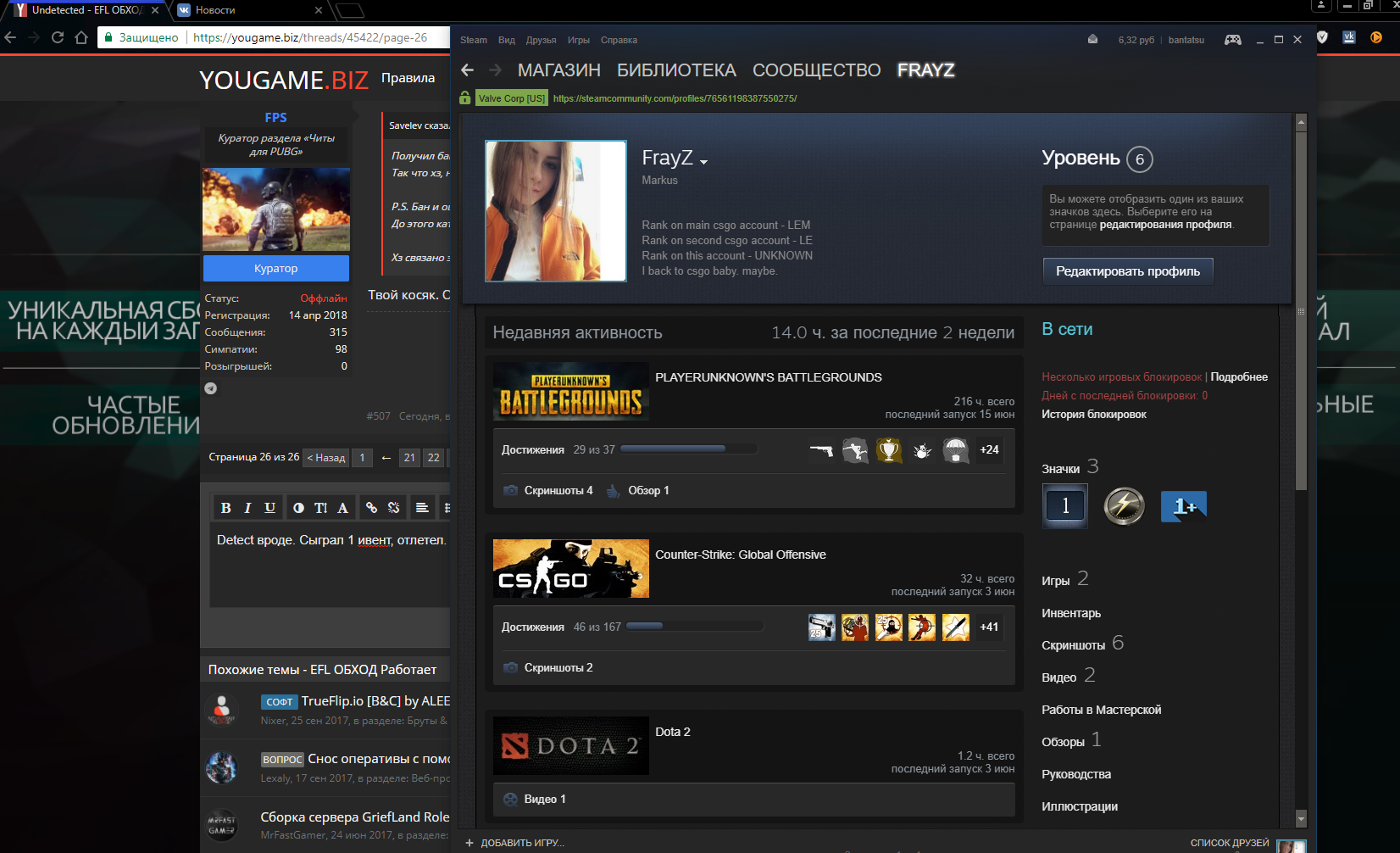The width and height of the screenshot is (1400, 853).
Task: Open Видео 1 under Dota 2
Action: pos(545,800)
